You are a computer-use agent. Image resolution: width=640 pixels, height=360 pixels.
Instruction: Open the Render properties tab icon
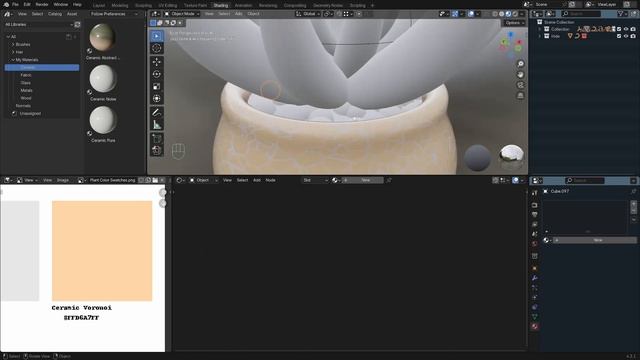535,205
